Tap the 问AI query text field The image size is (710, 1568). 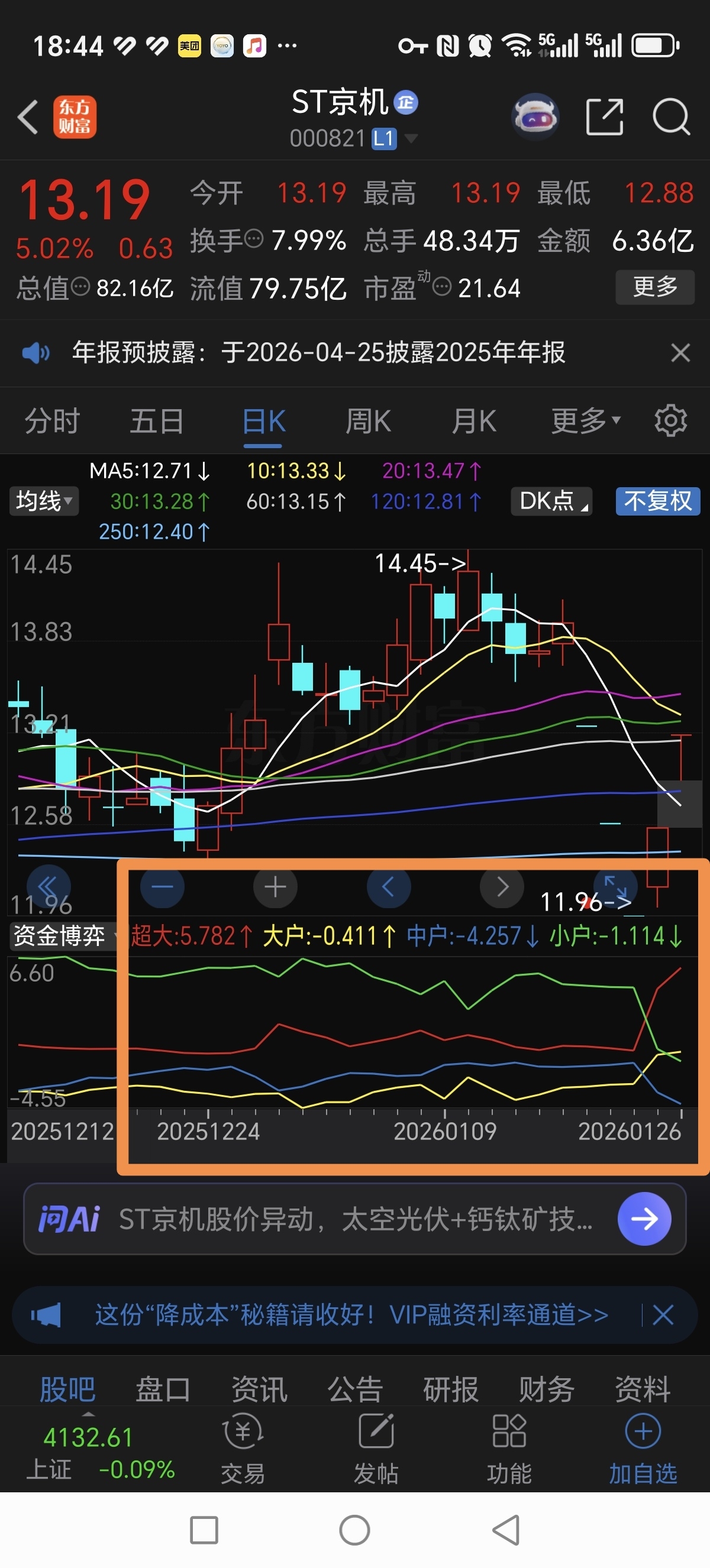tap(356, 1219)
